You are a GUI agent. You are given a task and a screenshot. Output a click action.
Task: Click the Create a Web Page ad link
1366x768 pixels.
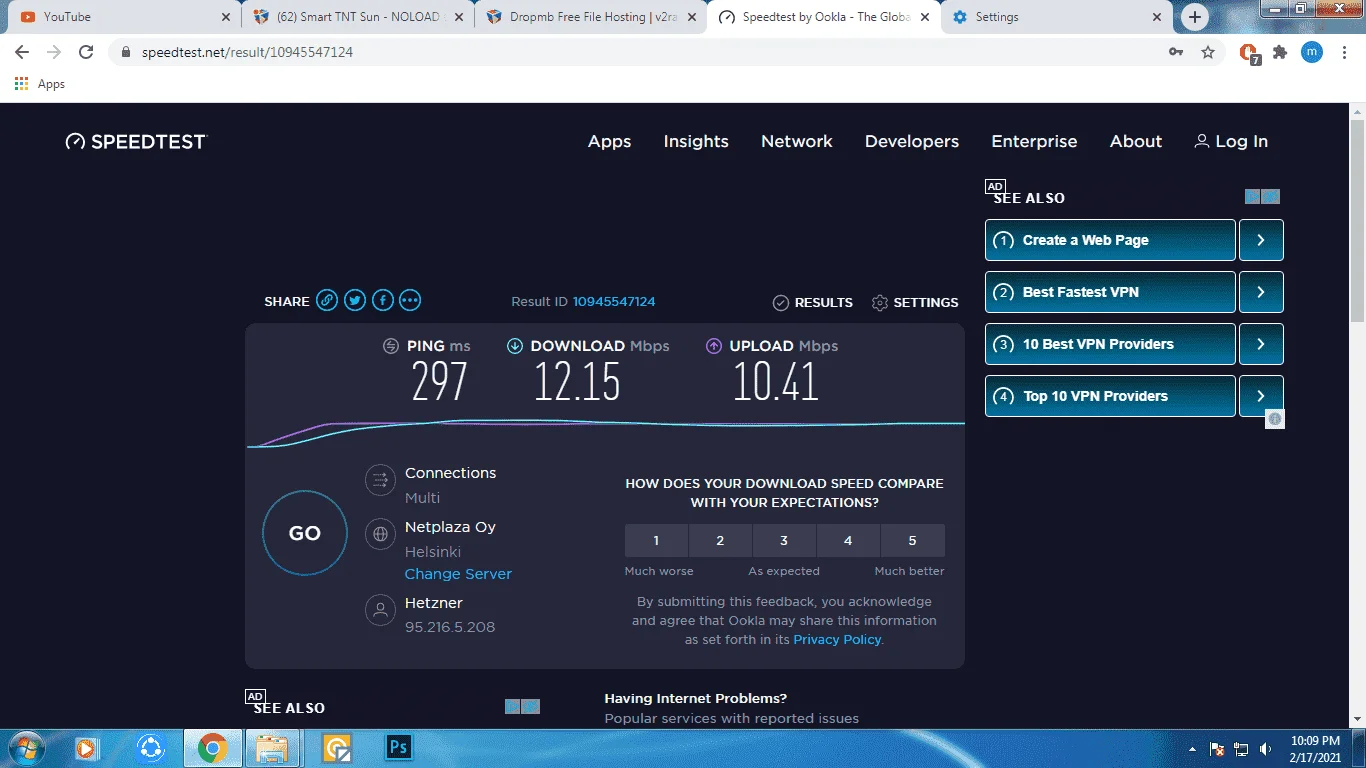1110,240
